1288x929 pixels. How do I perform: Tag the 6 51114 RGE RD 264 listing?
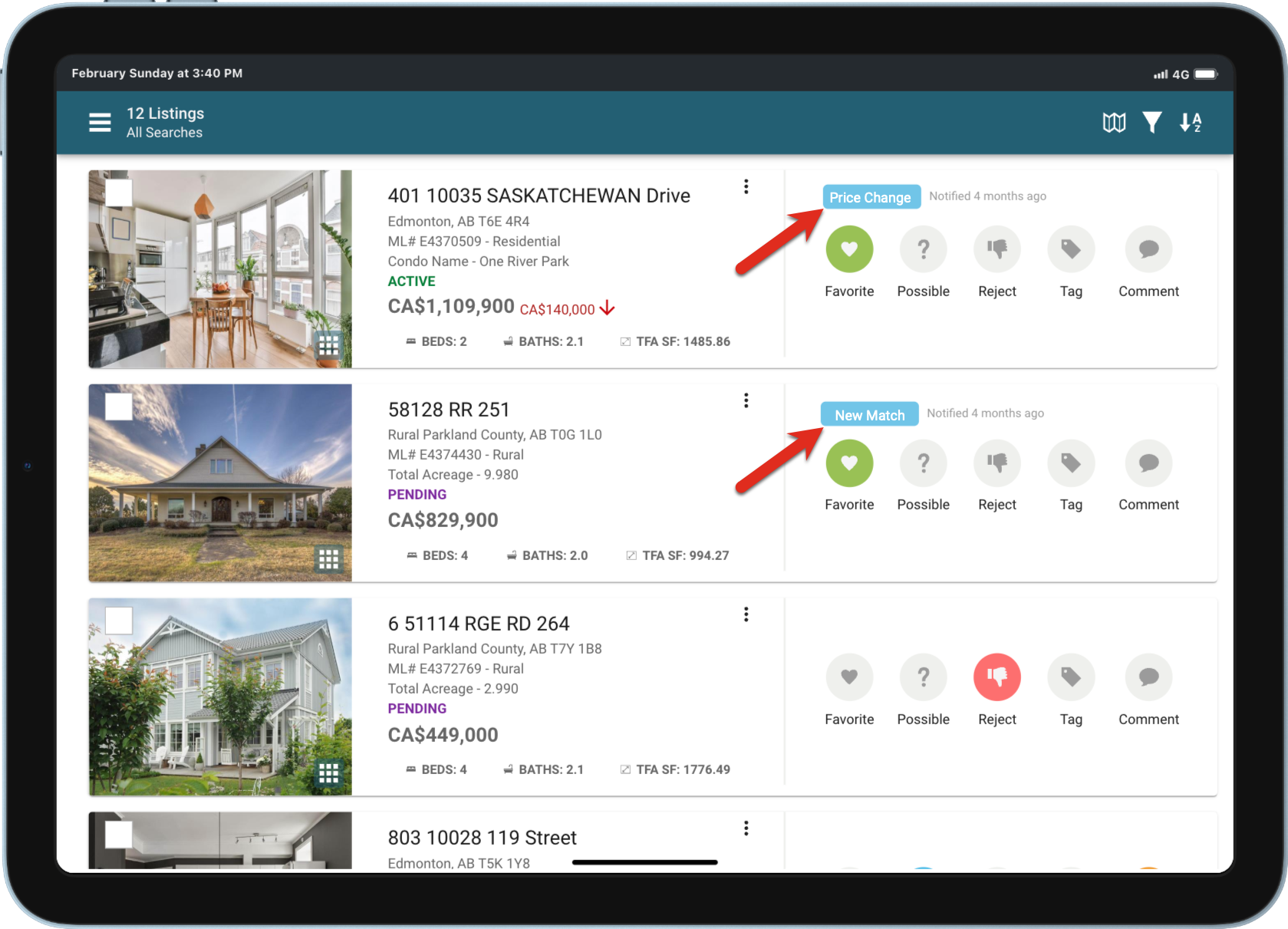pos(1071,677)
